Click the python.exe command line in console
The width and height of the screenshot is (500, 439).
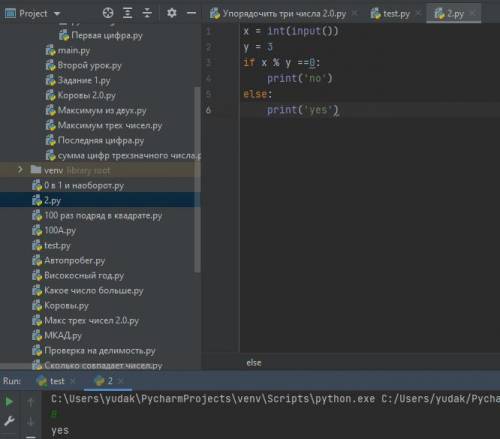point(275,399)
